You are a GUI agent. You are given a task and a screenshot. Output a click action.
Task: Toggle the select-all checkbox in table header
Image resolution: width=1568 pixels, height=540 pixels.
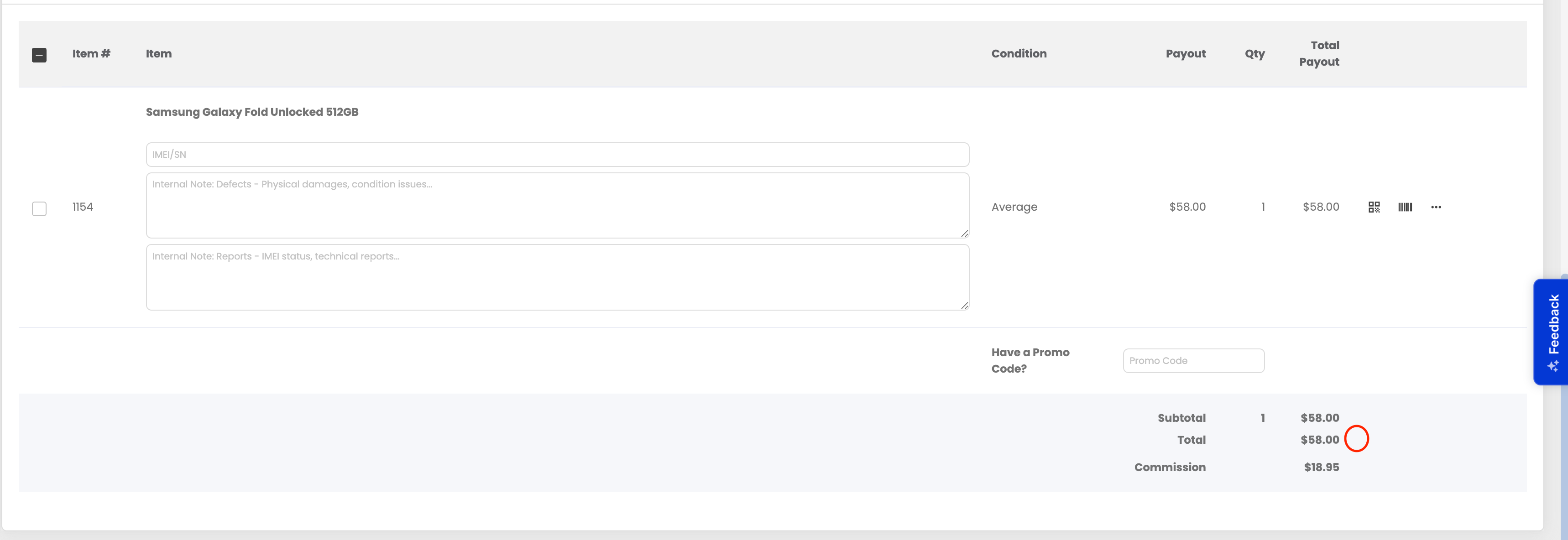[x=39, y=55]
